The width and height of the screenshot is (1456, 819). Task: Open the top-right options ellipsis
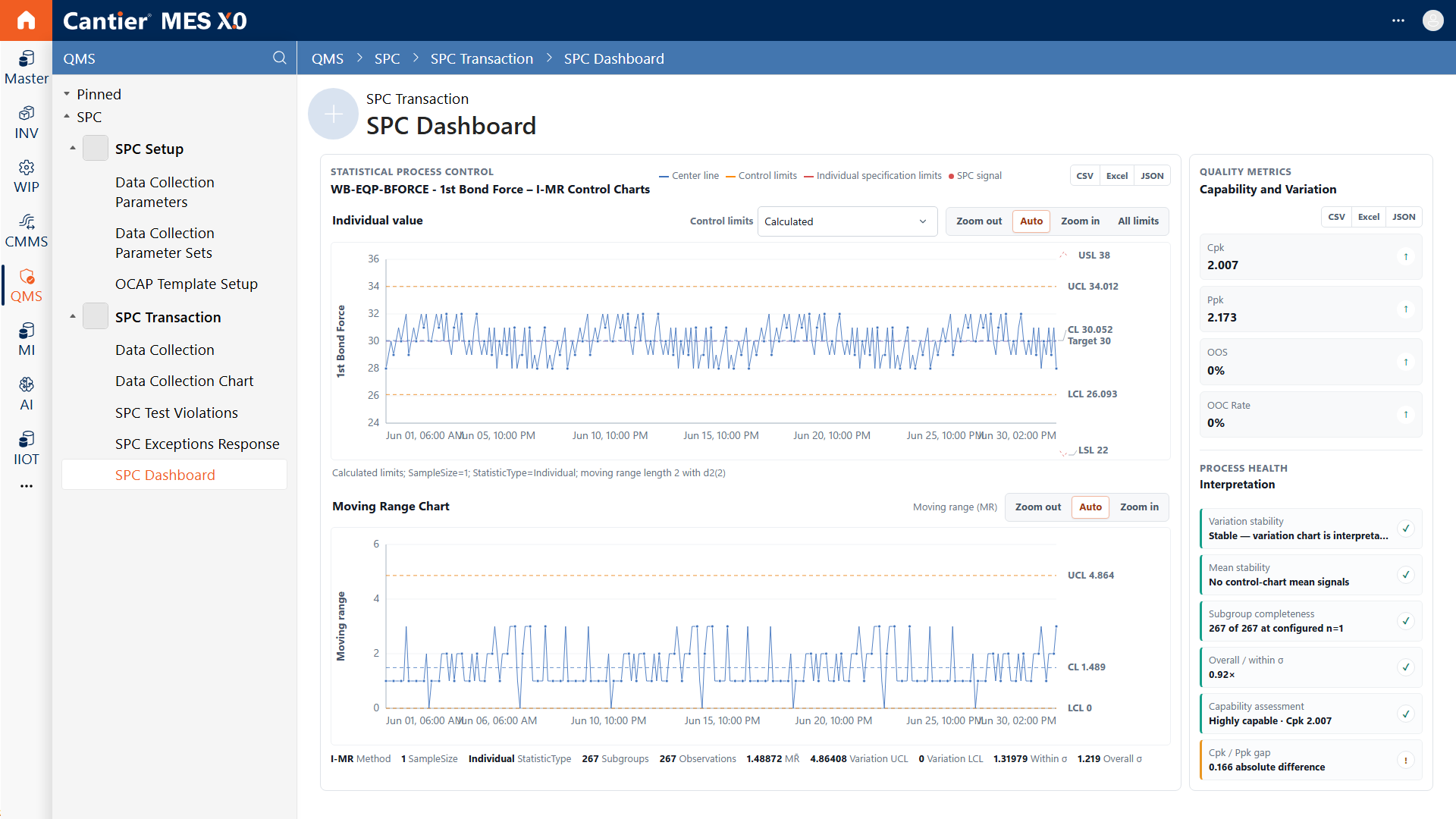click(x=1398, y=20)
